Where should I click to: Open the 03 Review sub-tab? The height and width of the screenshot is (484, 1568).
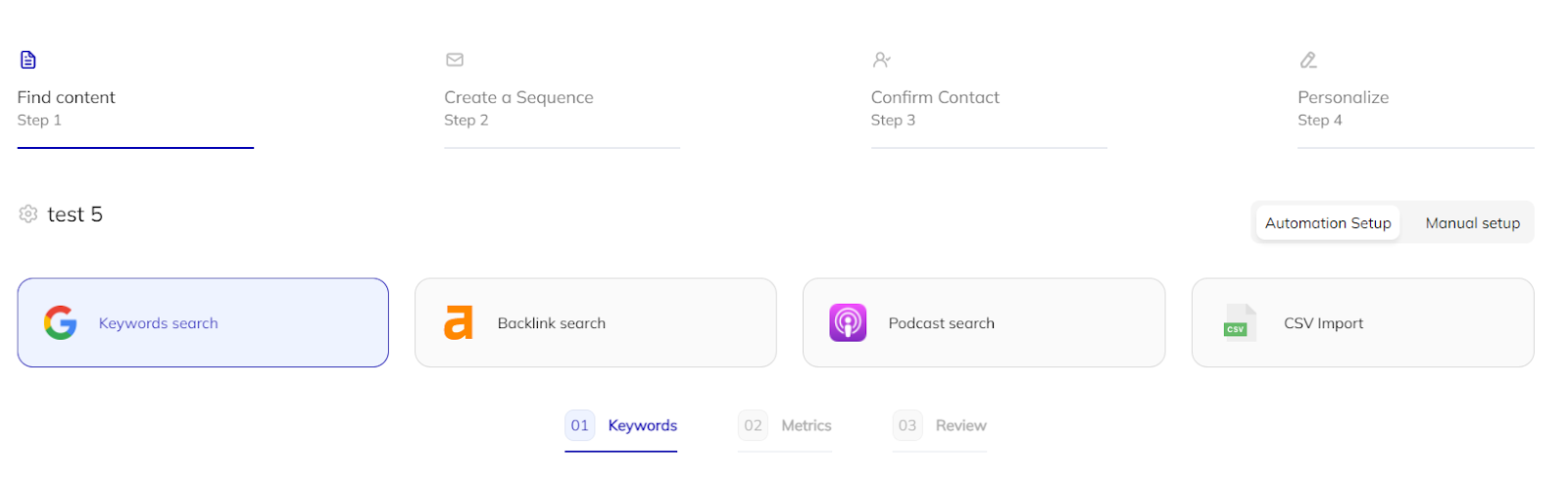pos(940,426)
